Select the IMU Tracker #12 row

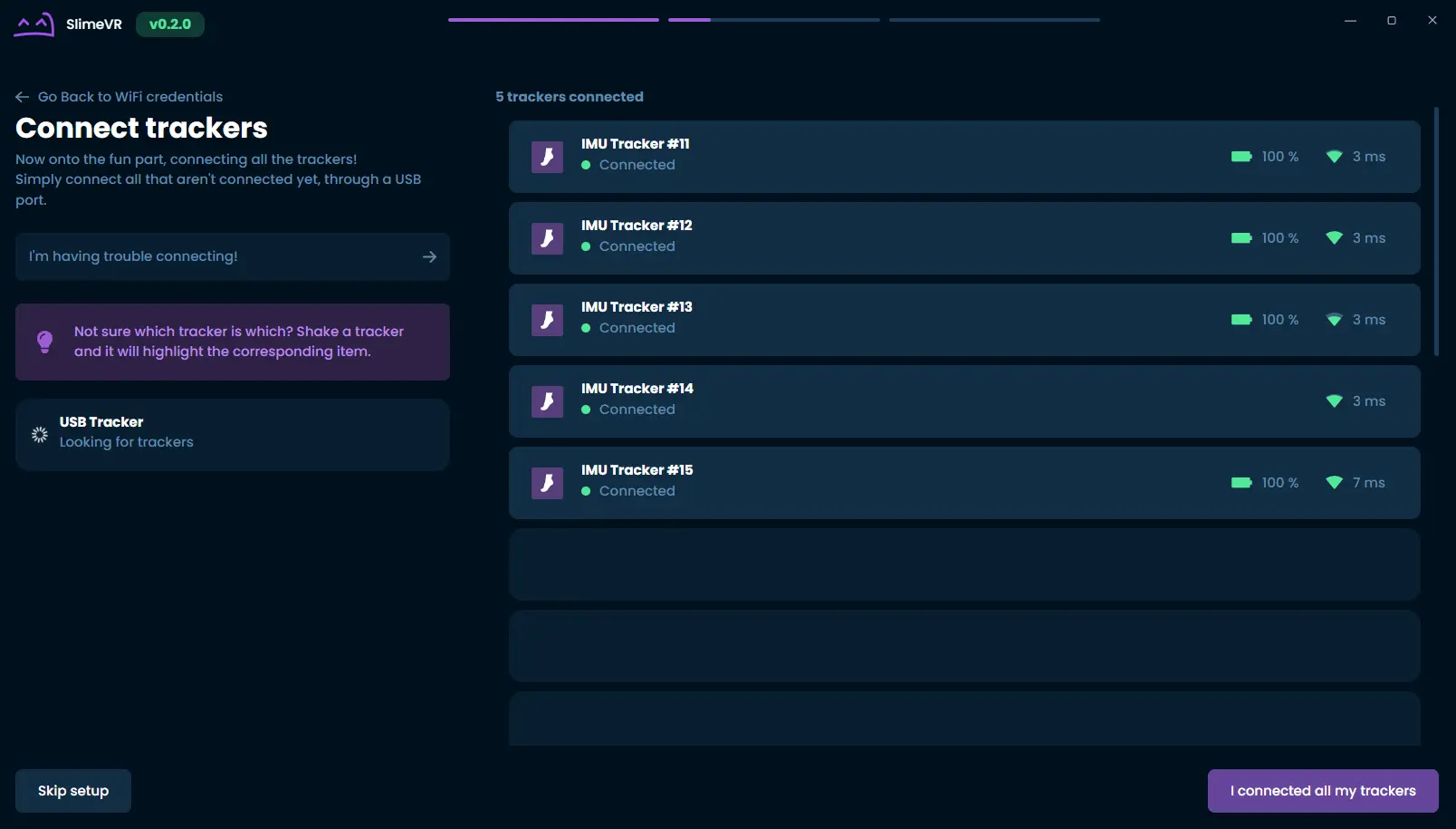[x=905, y=238]
